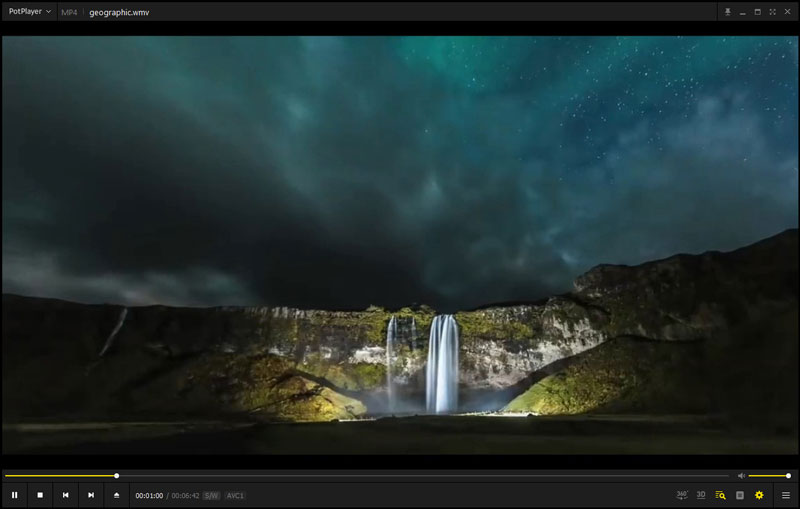The image size is (800, 509).
Task: Pin the window always on top
Action: (x=728, y=12)
